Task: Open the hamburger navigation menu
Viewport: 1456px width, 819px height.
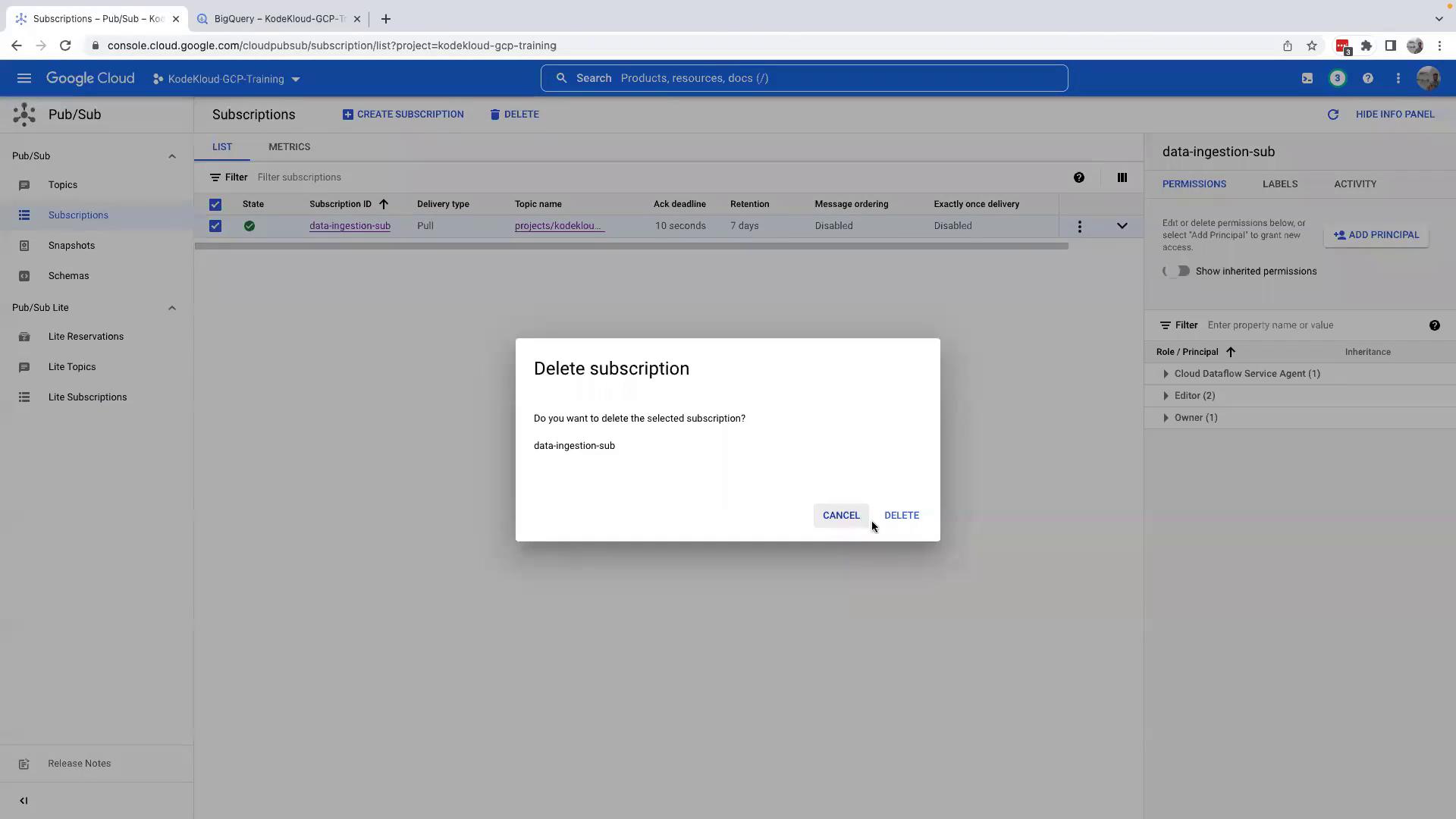Action: click(24, 78)
